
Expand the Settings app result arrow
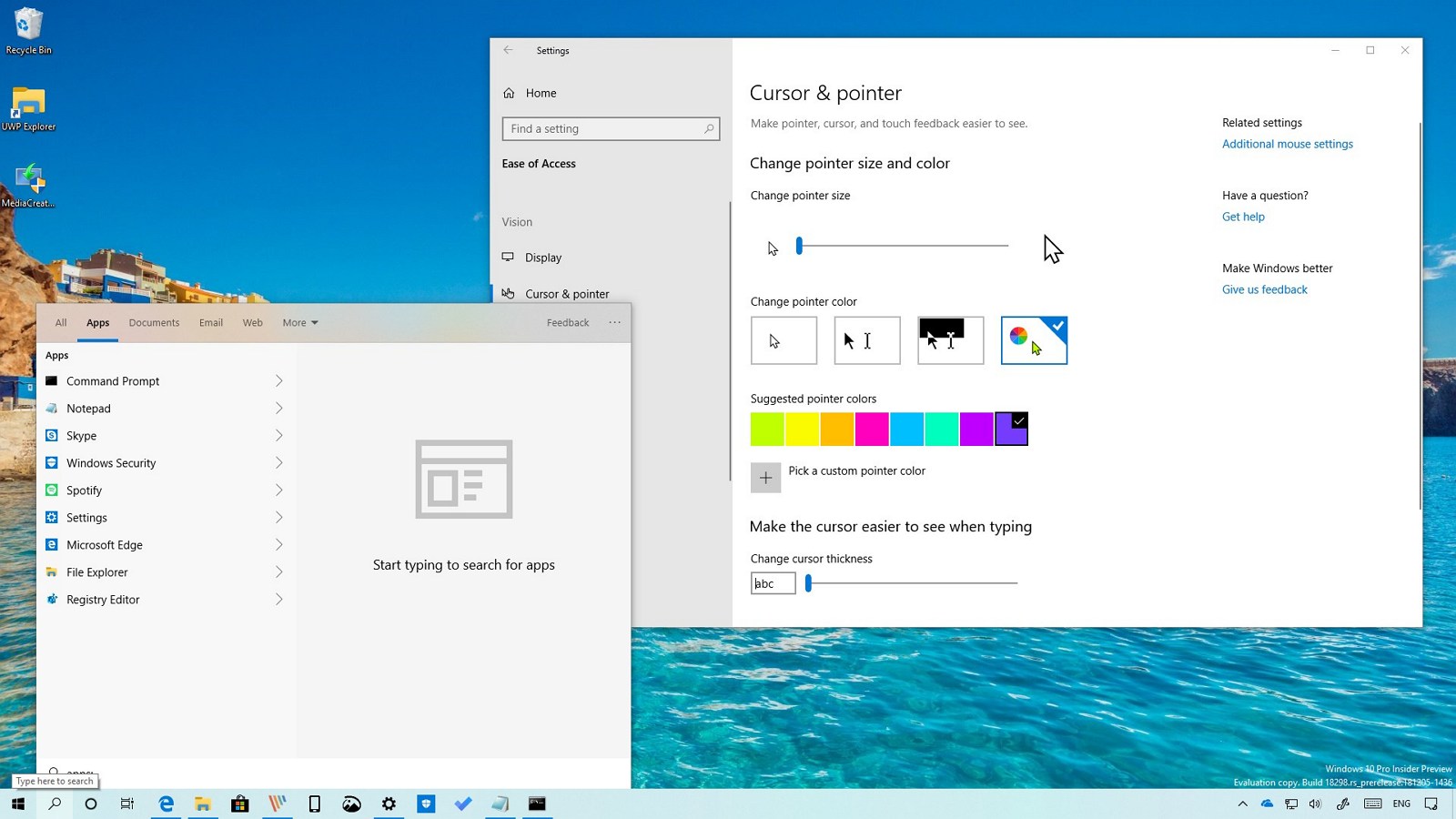click(x=279, y=517)
